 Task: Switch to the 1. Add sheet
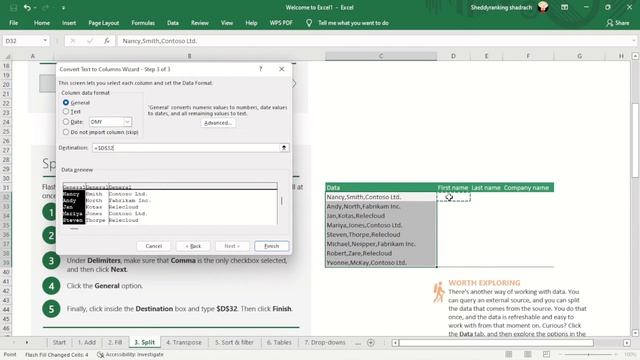tap(87, 342)
